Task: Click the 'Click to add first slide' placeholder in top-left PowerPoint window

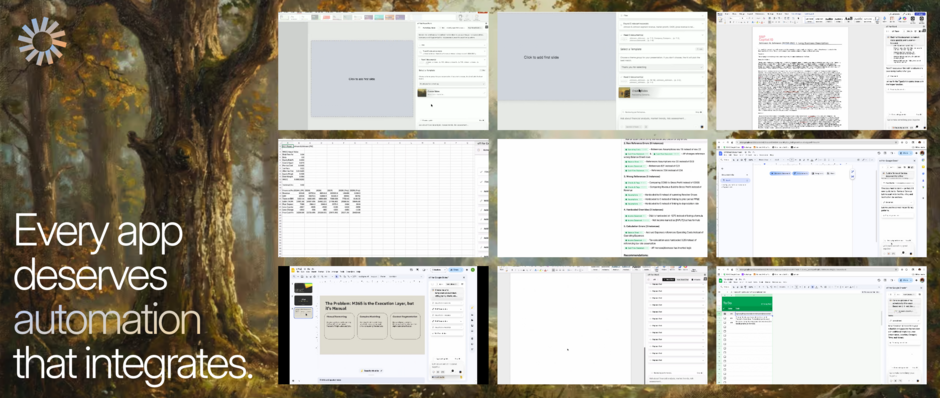Action: (361, 79)
